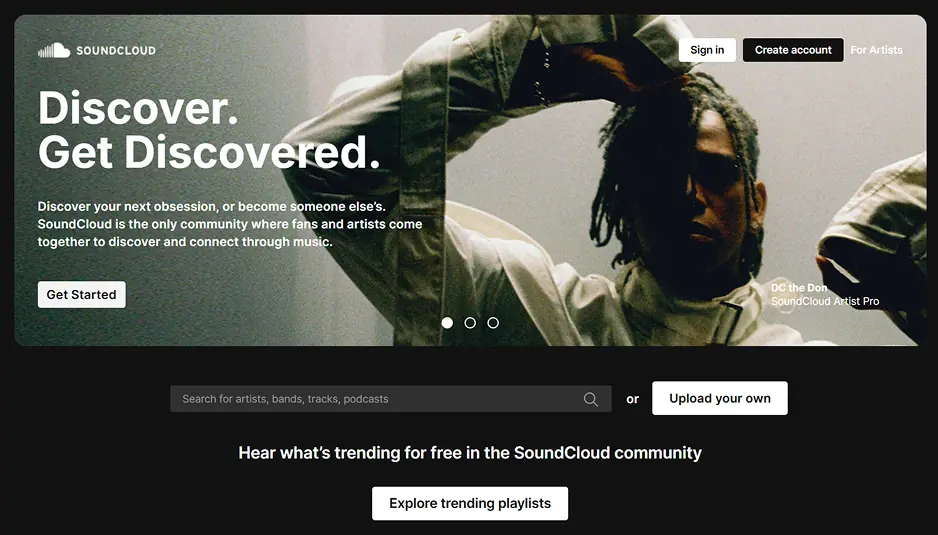Click the SoundCloud cloud logo icon
Image resolution: width=938 pixels, height=535 pixels.
click(54, 50)
